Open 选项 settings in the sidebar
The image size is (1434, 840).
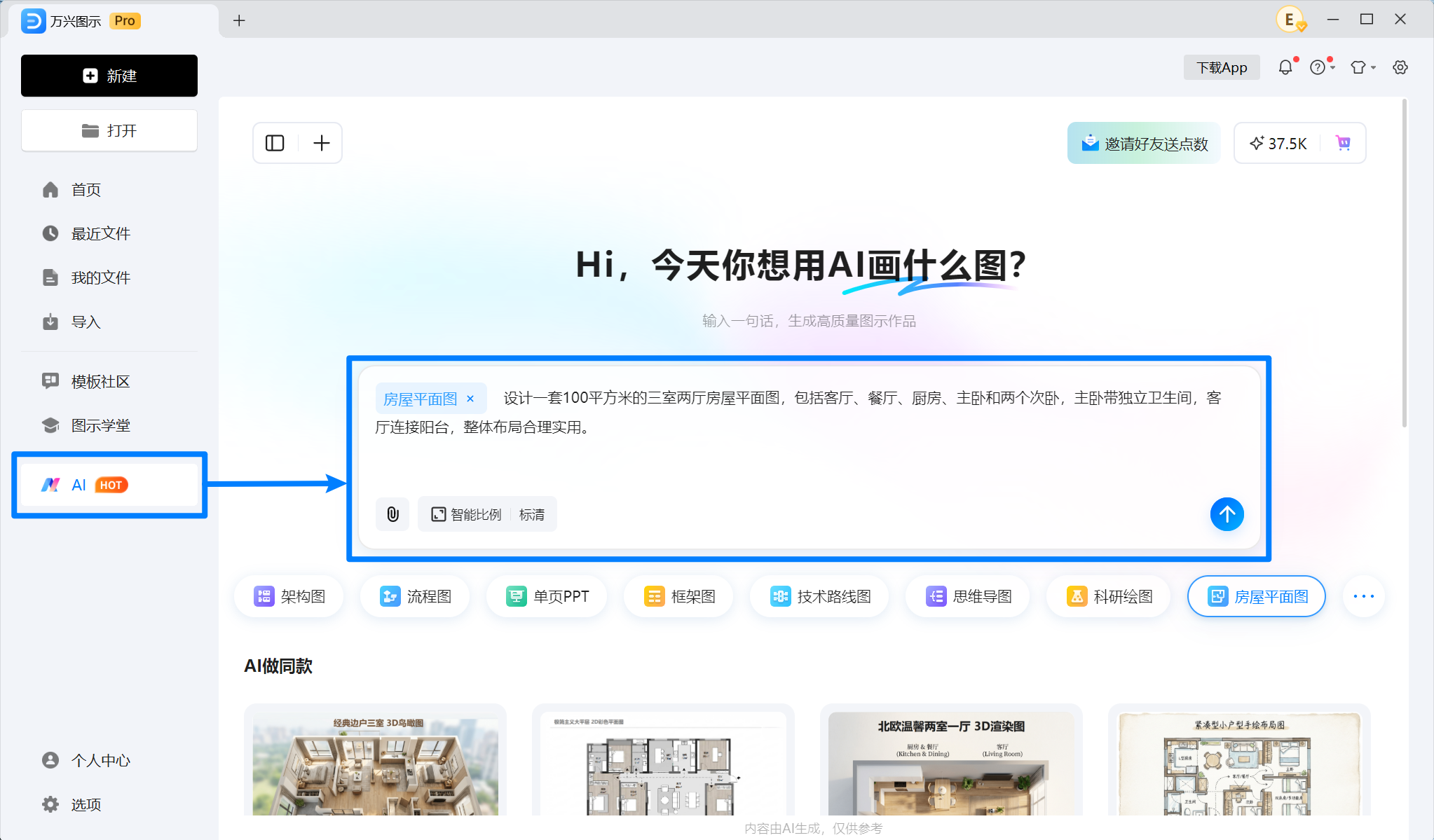coord(109,804)
